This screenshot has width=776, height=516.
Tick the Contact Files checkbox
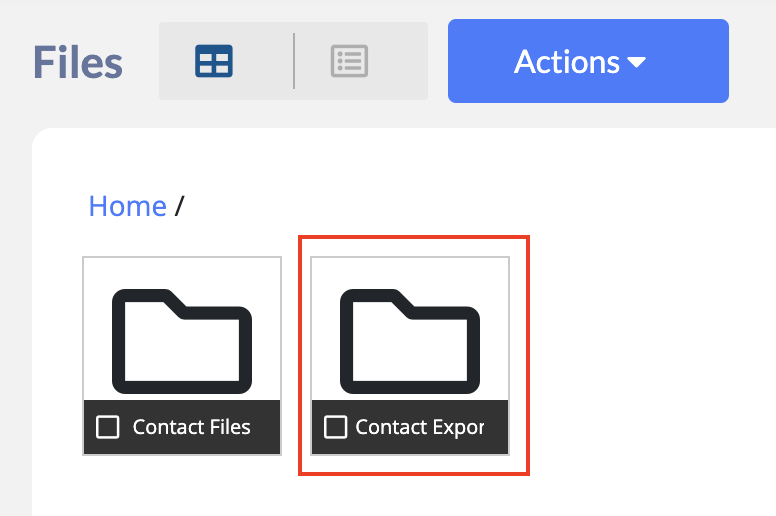[107, 427]
